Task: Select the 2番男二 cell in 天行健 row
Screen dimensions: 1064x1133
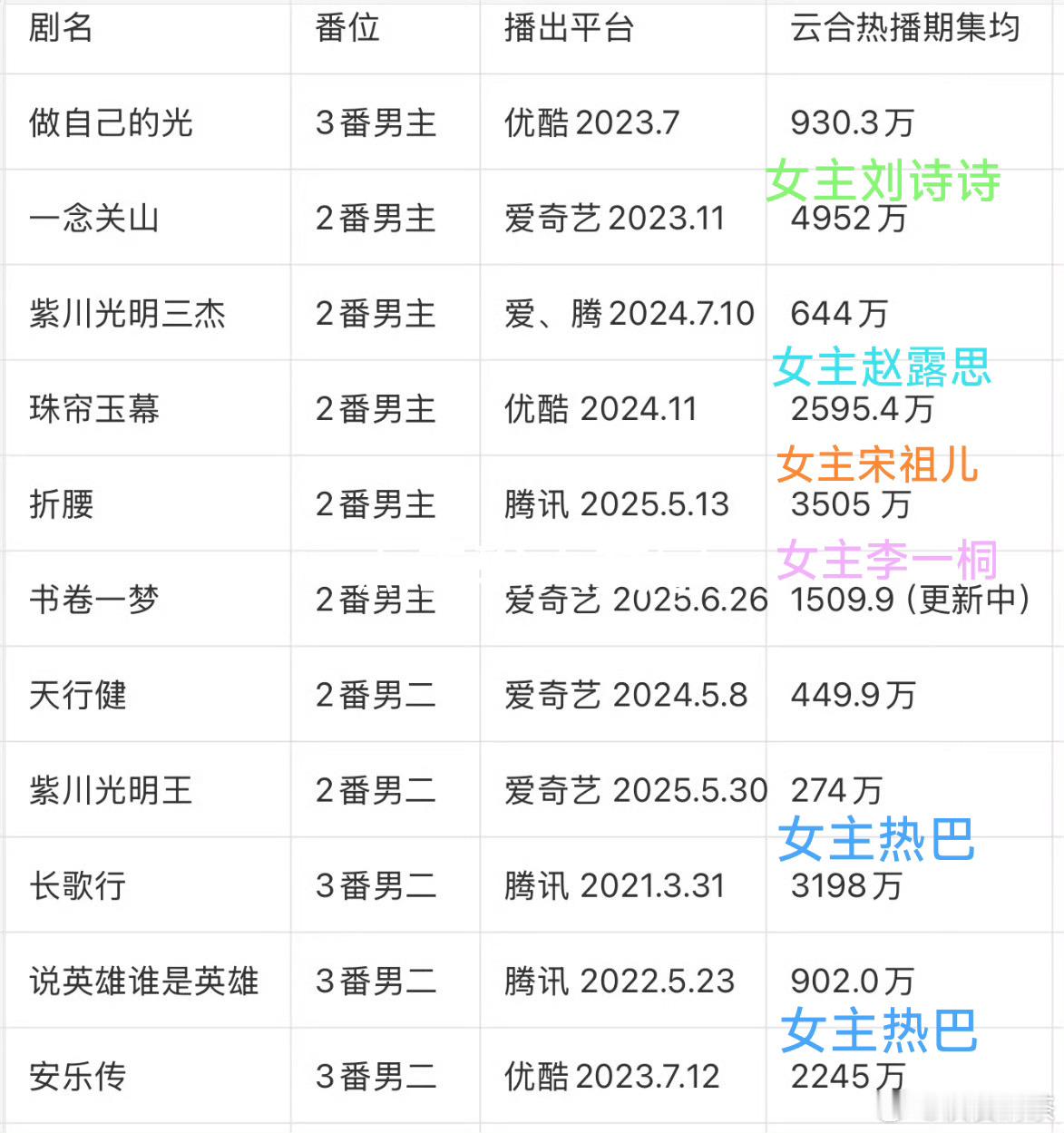Action: point(376,696)
